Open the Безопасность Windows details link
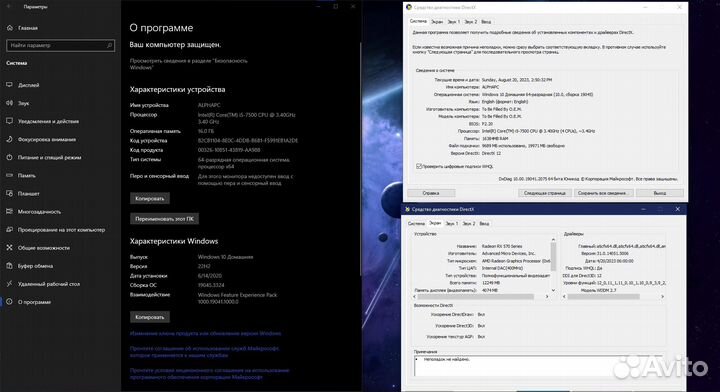The width and height of the screenshot is (720, 392). click(188, 64)
